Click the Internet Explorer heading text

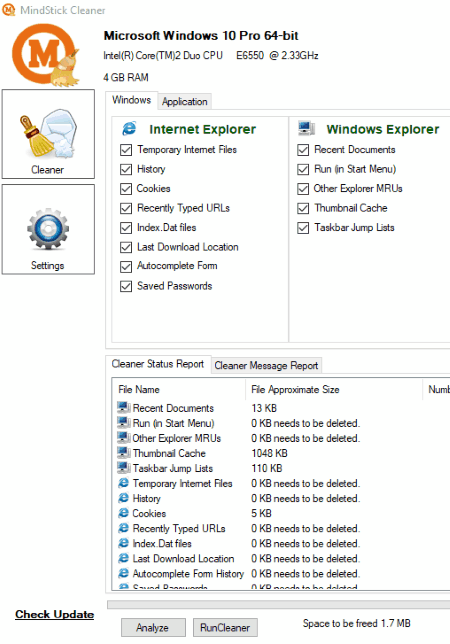[203, 129]
